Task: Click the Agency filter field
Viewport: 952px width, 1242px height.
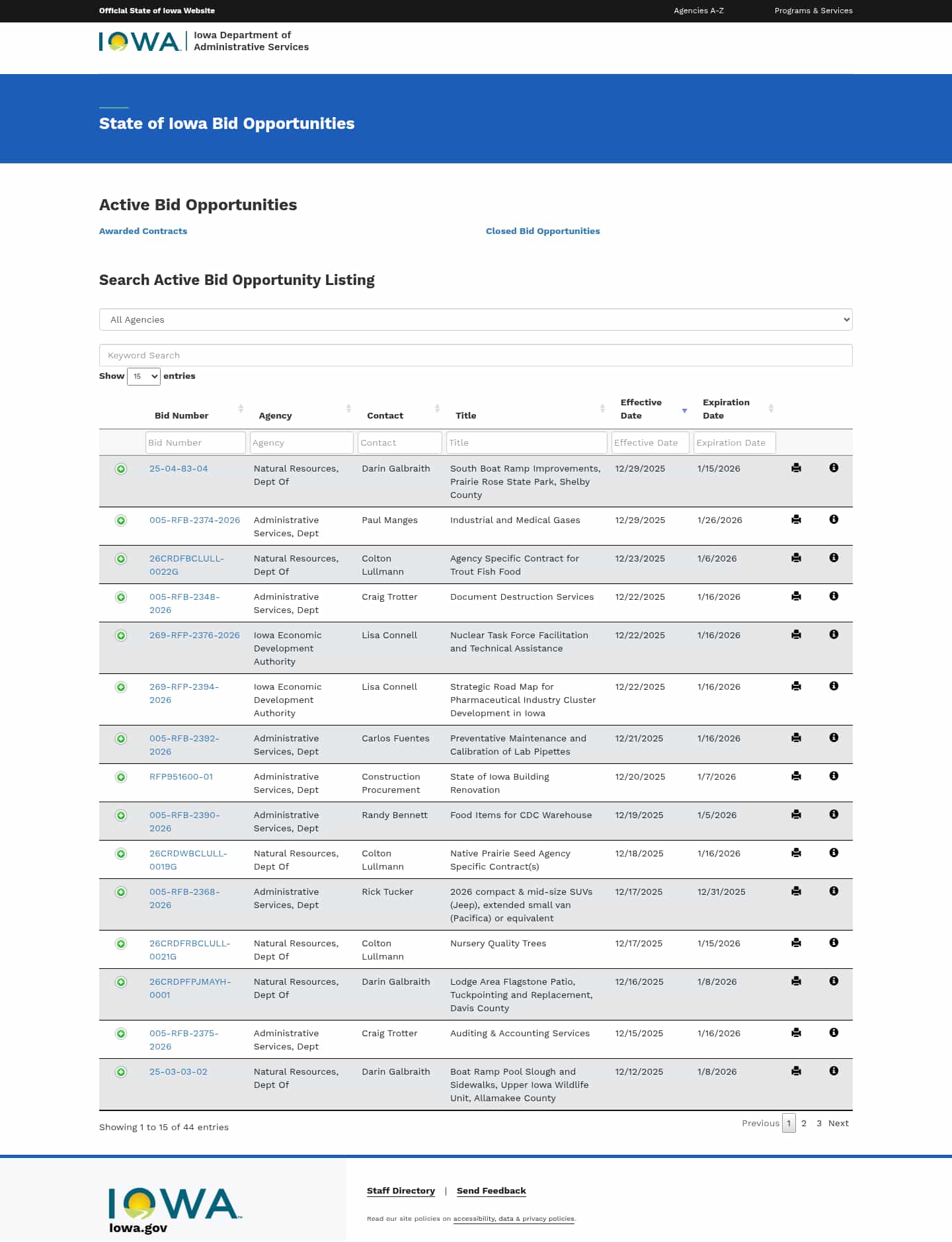Action: (301, 442)
